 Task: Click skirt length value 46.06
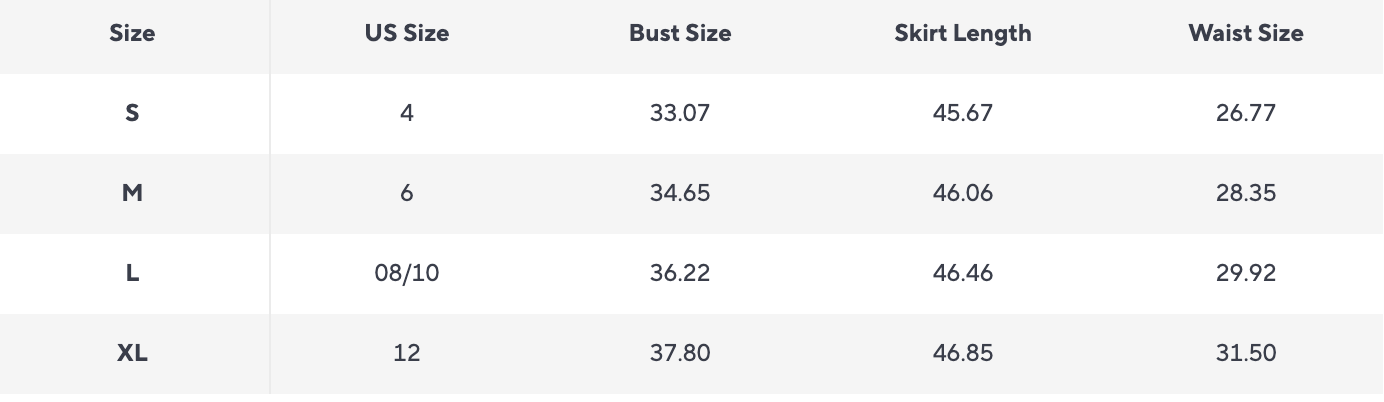[x=963, y=193]
